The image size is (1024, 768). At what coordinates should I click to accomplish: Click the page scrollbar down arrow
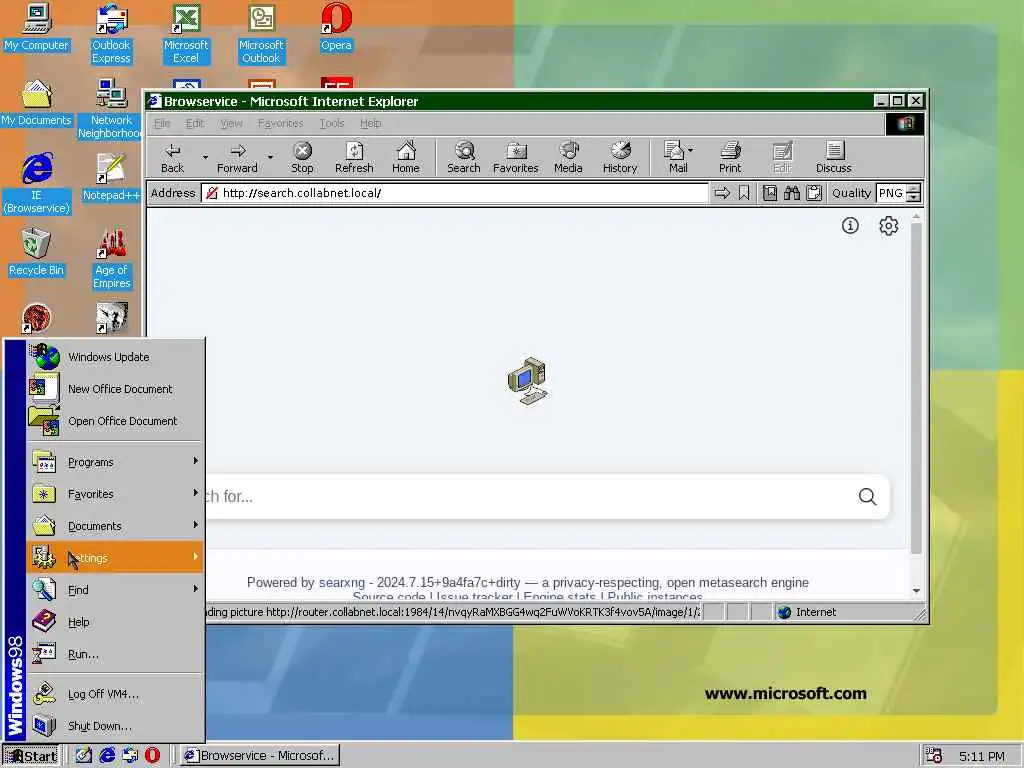(x=916, y=590)
